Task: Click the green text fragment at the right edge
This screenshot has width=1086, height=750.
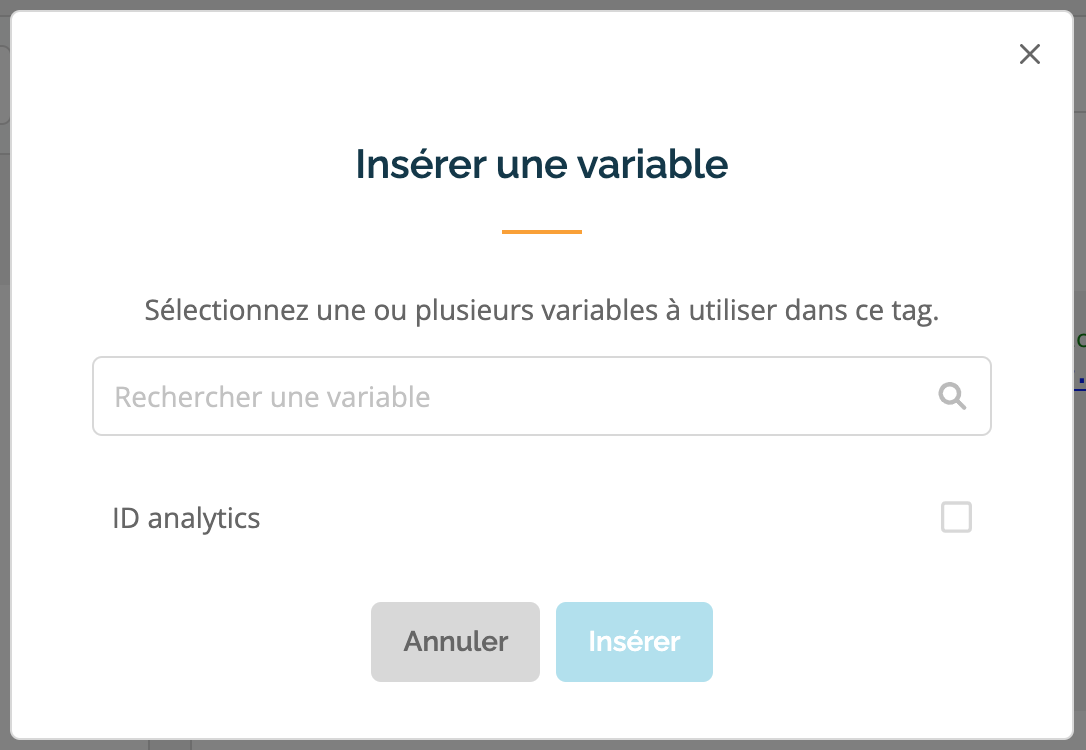Action: point(1081,340)
